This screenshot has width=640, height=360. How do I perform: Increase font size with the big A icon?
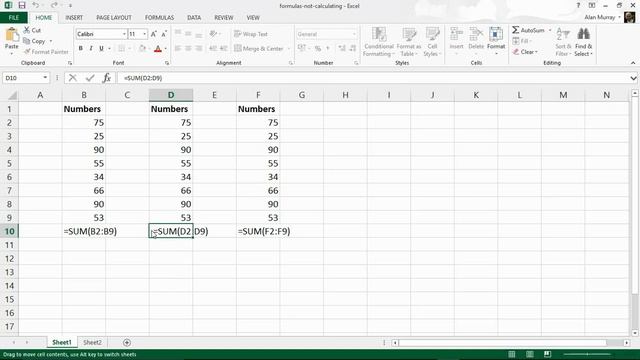point(153,34)
